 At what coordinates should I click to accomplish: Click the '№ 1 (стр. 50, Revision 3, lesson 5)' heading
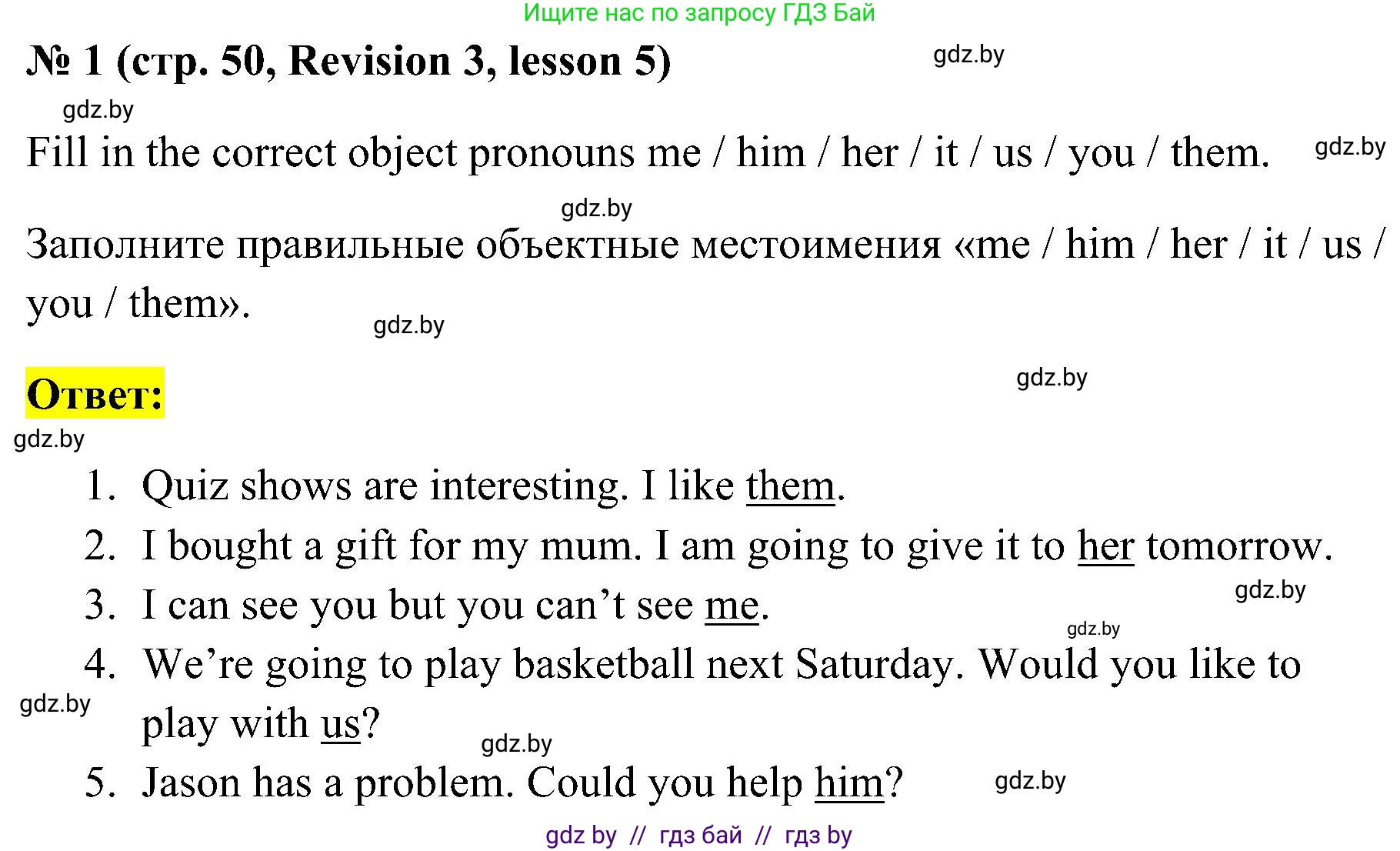coord(348,62)
